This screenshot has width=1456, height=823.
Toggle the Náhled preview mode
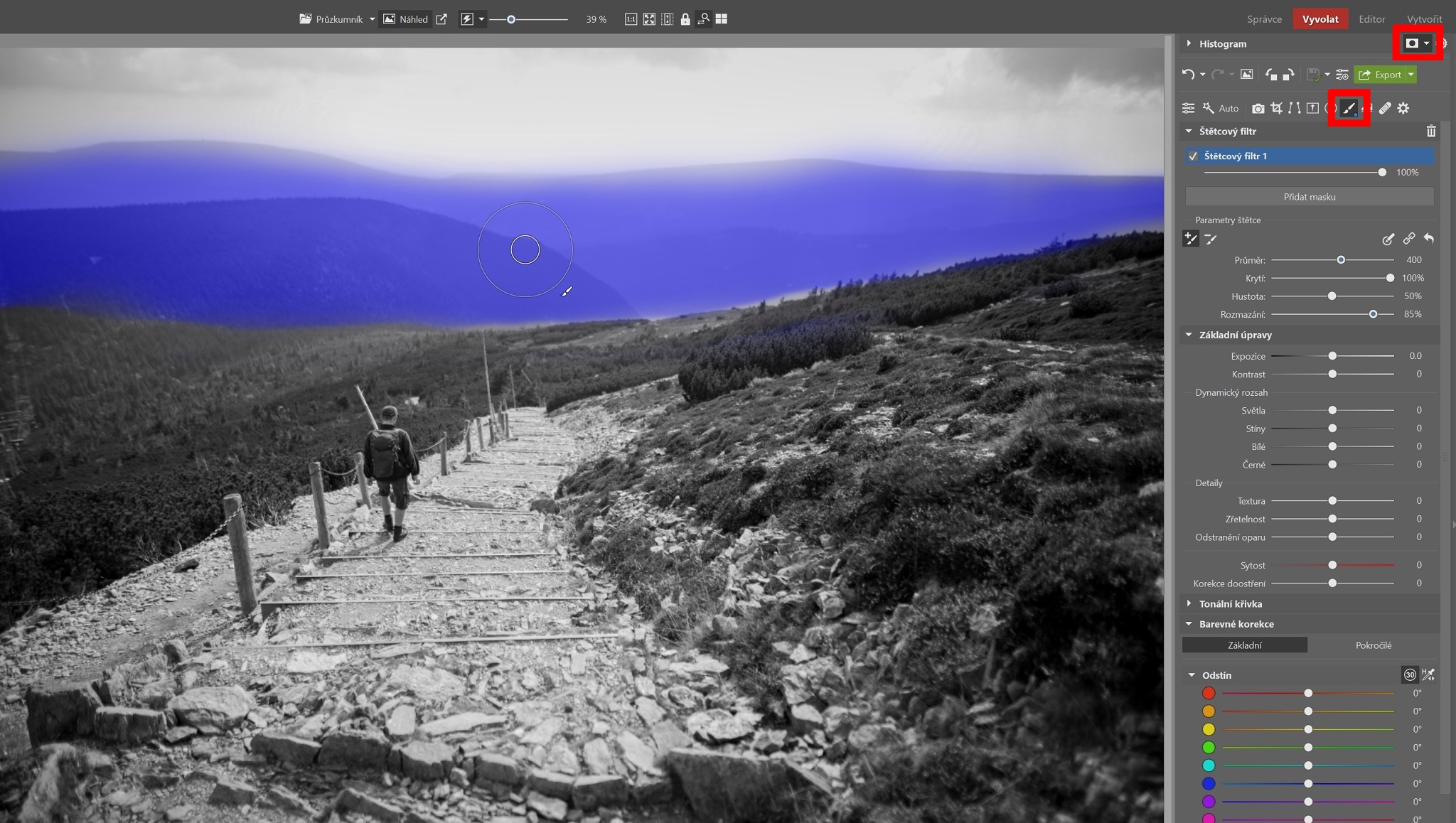[405, 19]
